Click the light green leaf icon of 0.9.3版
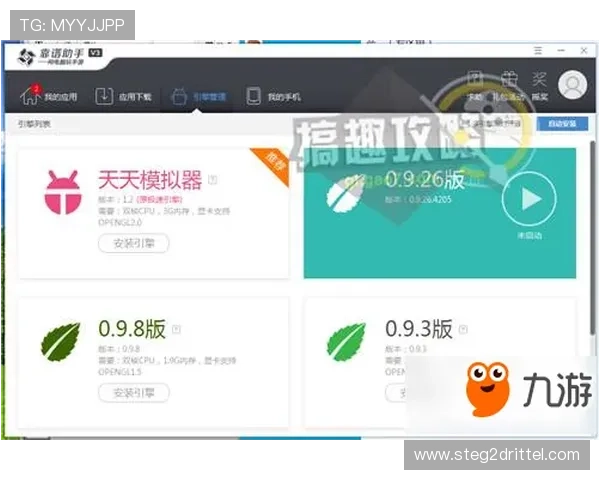This screenshot has height=480, width=600. pos(346,341)
